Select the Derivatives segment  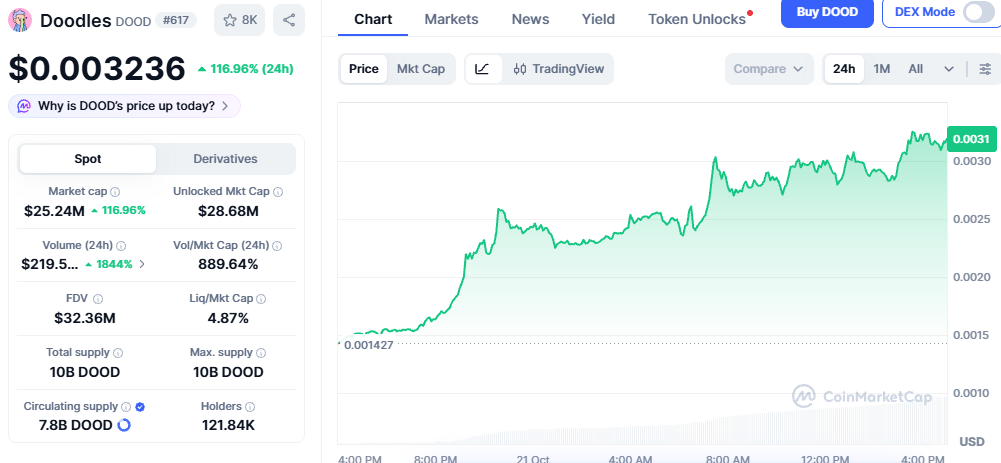point(225,159)
